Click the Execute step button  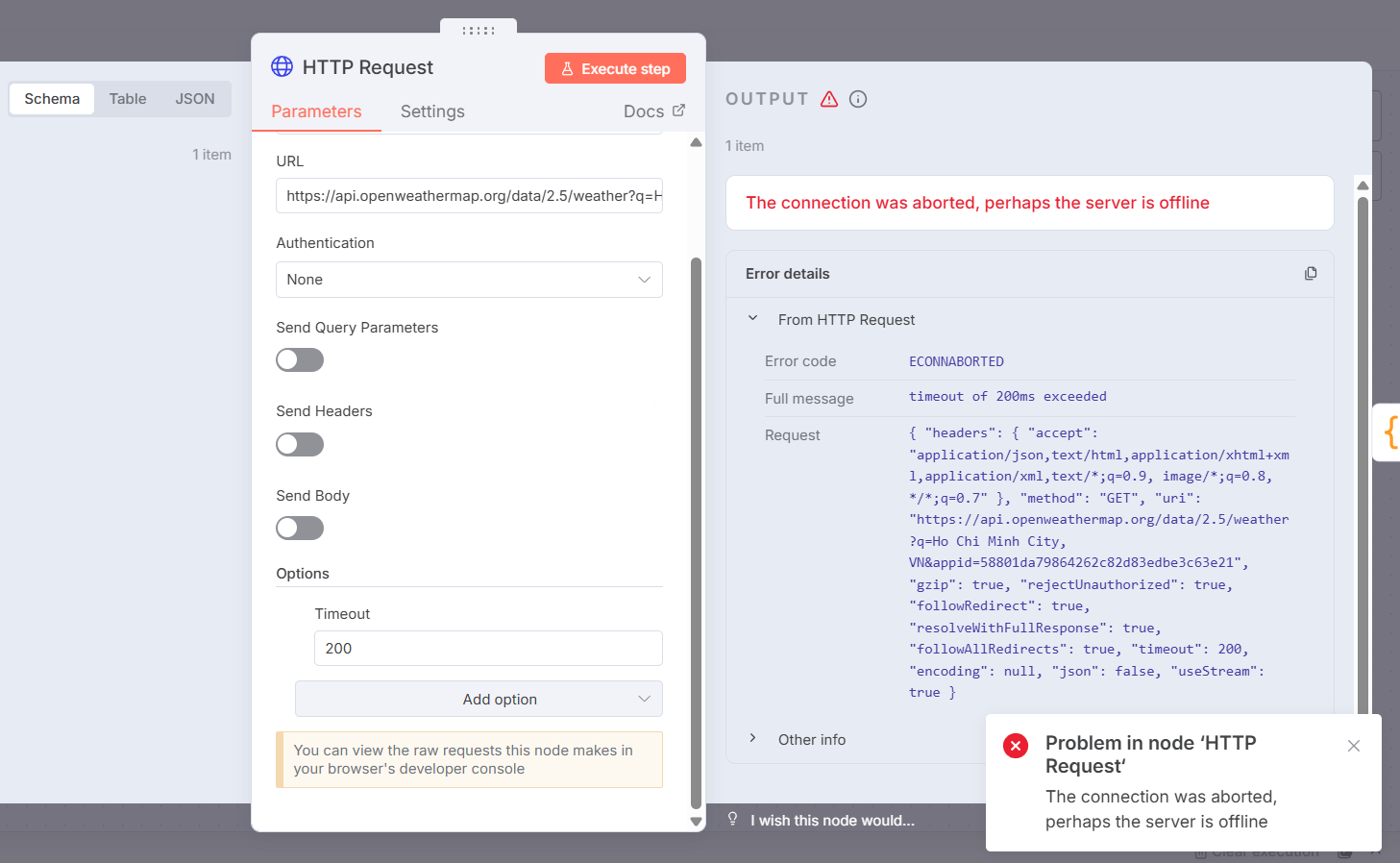tap(615, 68)
